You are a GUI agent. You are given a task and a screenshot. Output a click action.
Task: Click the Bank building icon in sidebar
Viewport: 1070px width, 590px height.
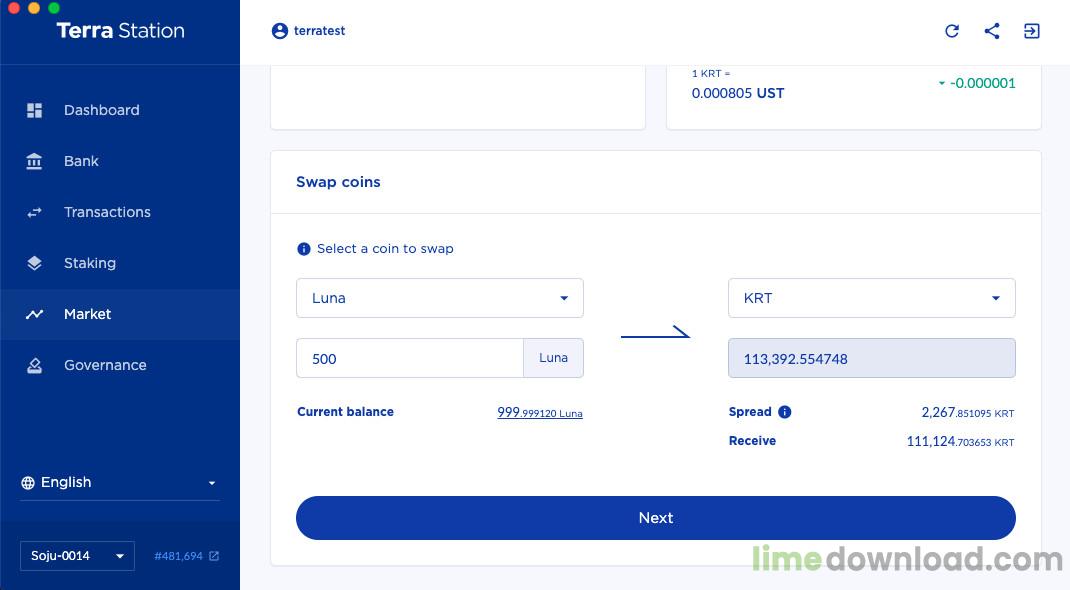[x=35, y=161]
